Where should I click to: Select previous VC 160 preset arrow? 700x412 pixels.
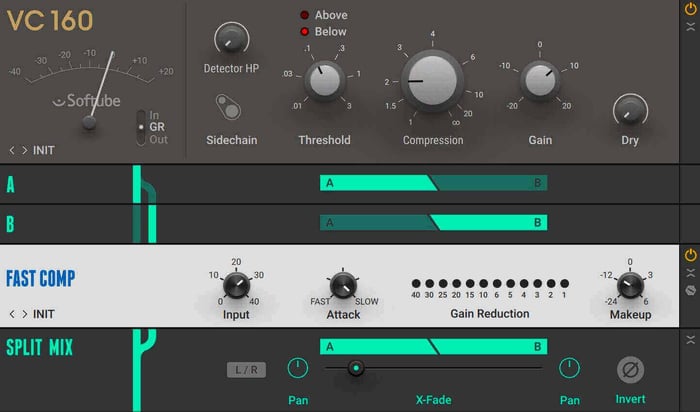(12, 150)
